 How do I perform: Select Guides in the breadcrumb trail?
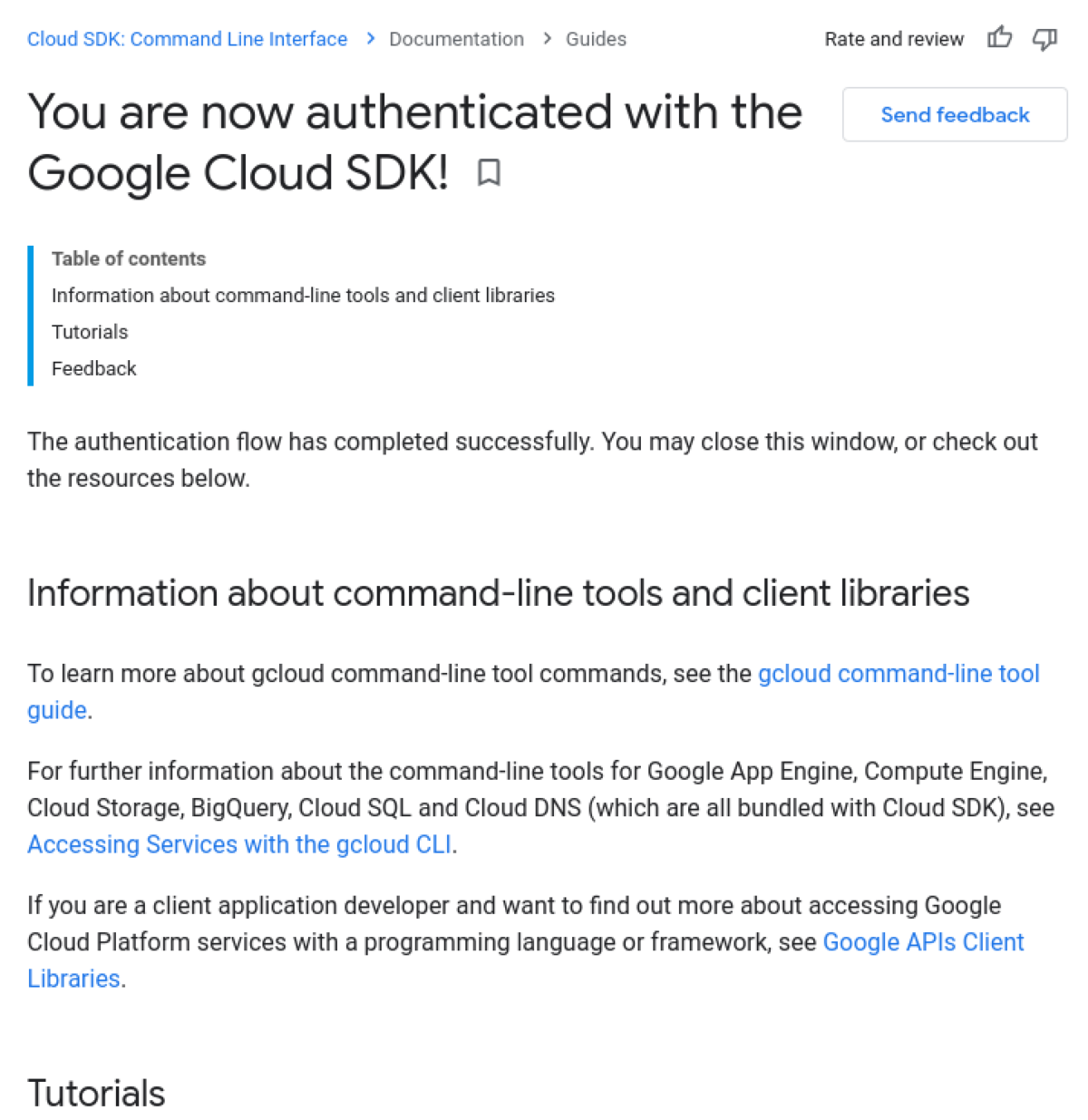(596, 39)
